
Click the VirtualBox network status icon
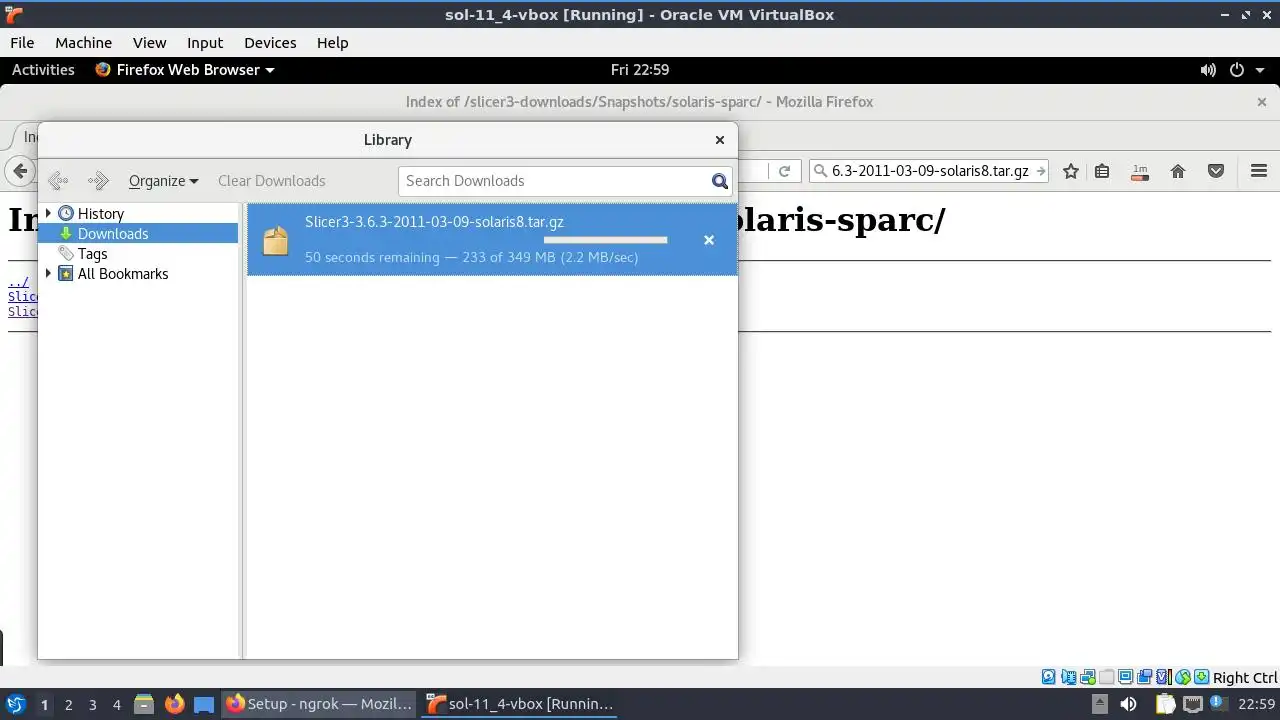click(1087, 677)
